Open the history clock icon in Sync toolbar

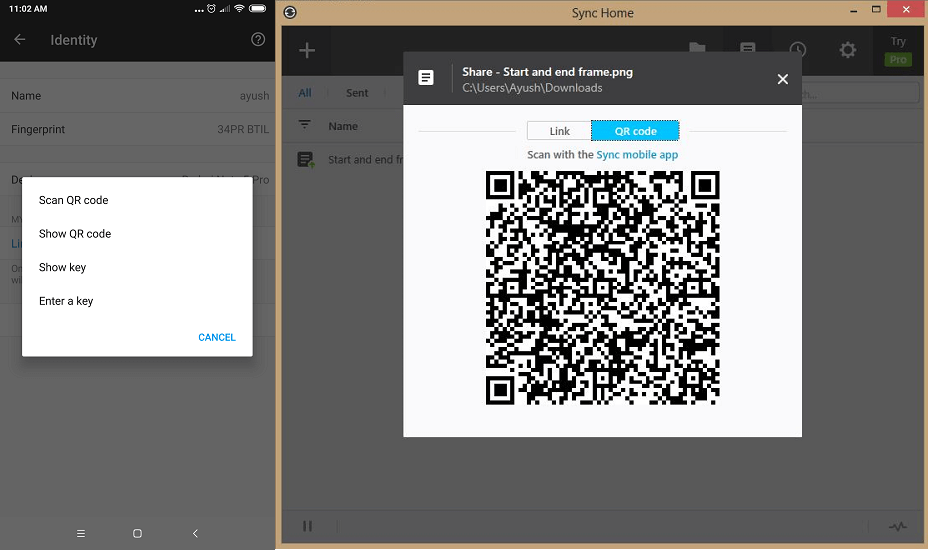pyautogui.click(x=797, y=49)
